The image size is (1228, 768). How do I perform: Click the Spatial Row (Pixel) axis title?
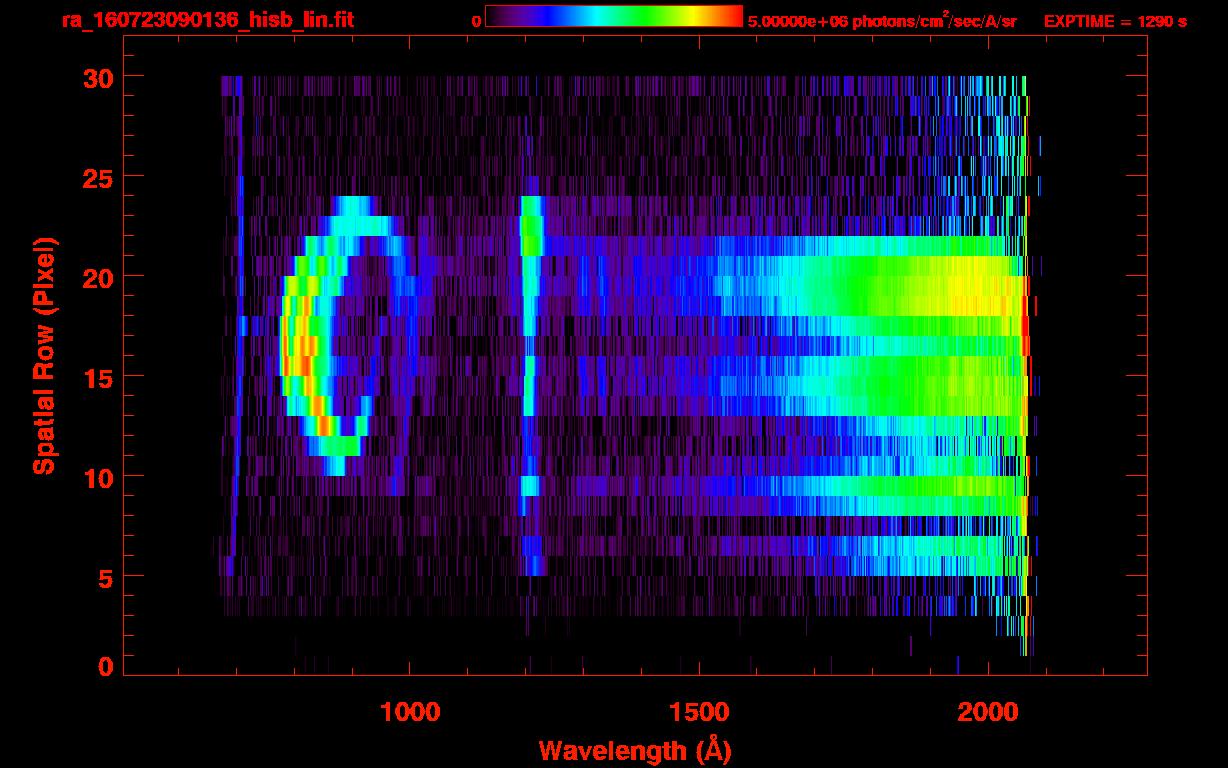[43, 356]
